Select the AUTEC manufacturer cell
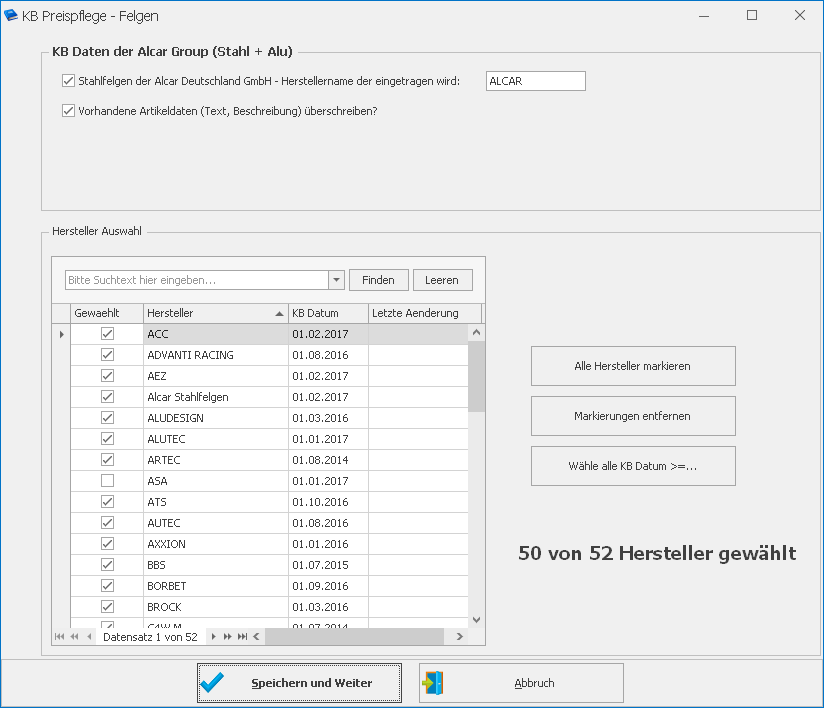824x708 pixels. (215, 522)
